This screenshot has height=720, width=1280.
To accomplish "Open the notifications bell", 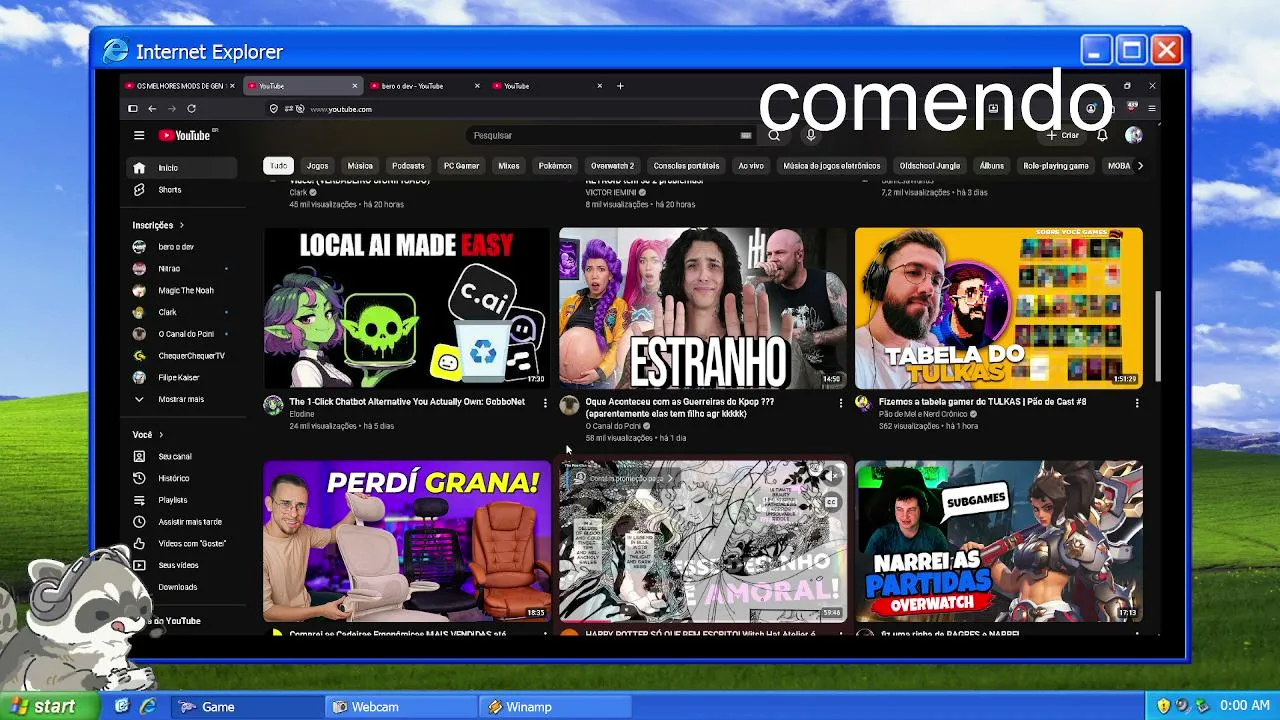I will tap(1102, 135).
